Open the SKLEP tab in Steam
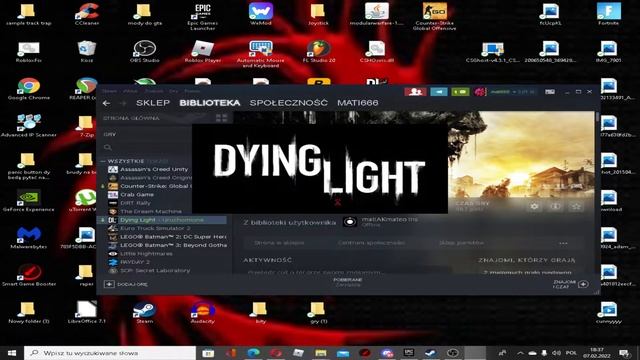640x360 pixels. tap(153, 103)
